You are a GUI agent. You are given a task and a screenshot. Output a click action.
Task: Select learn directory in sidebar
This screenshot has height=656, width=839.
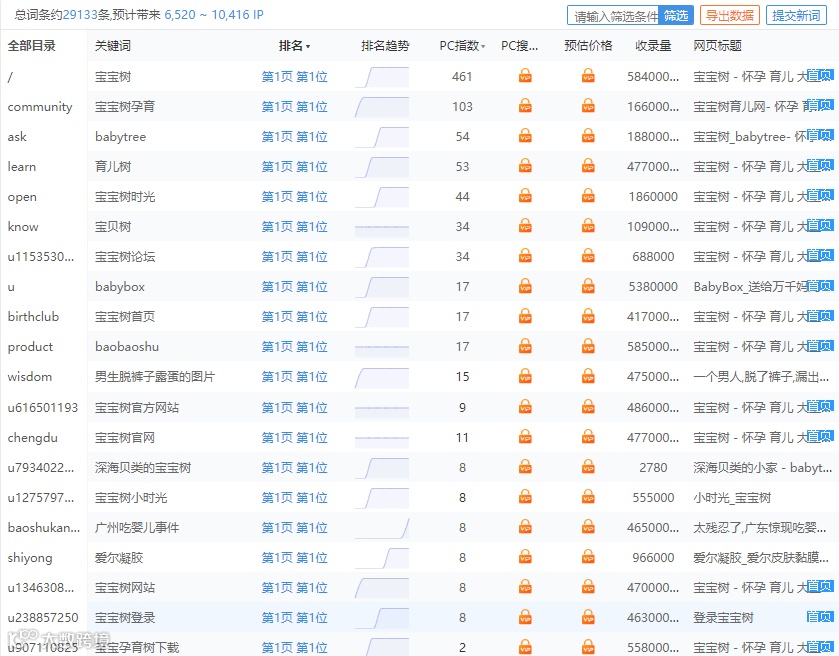click(21, 167)
